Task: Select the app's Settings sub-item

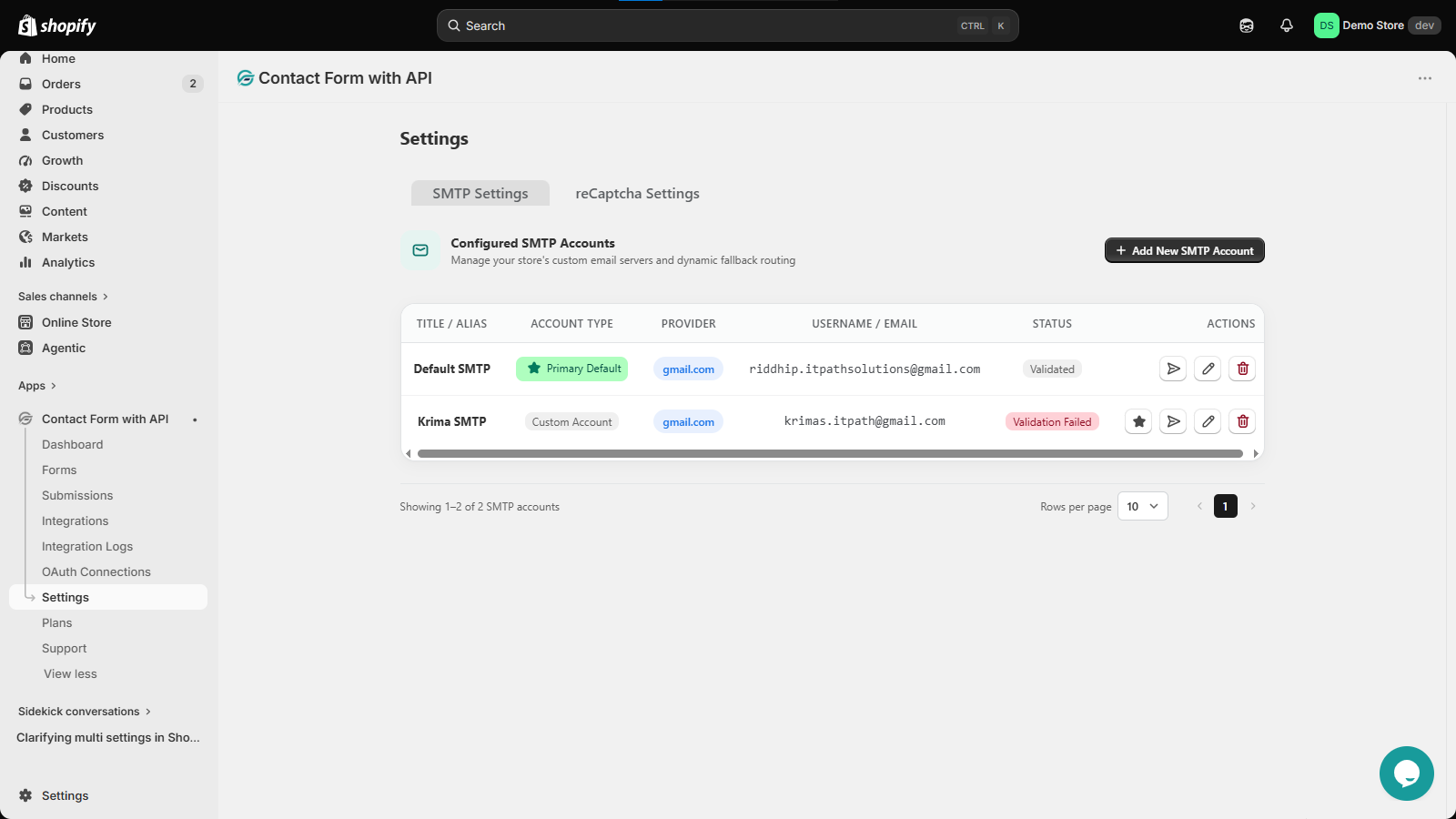Action: coord(108,597)
